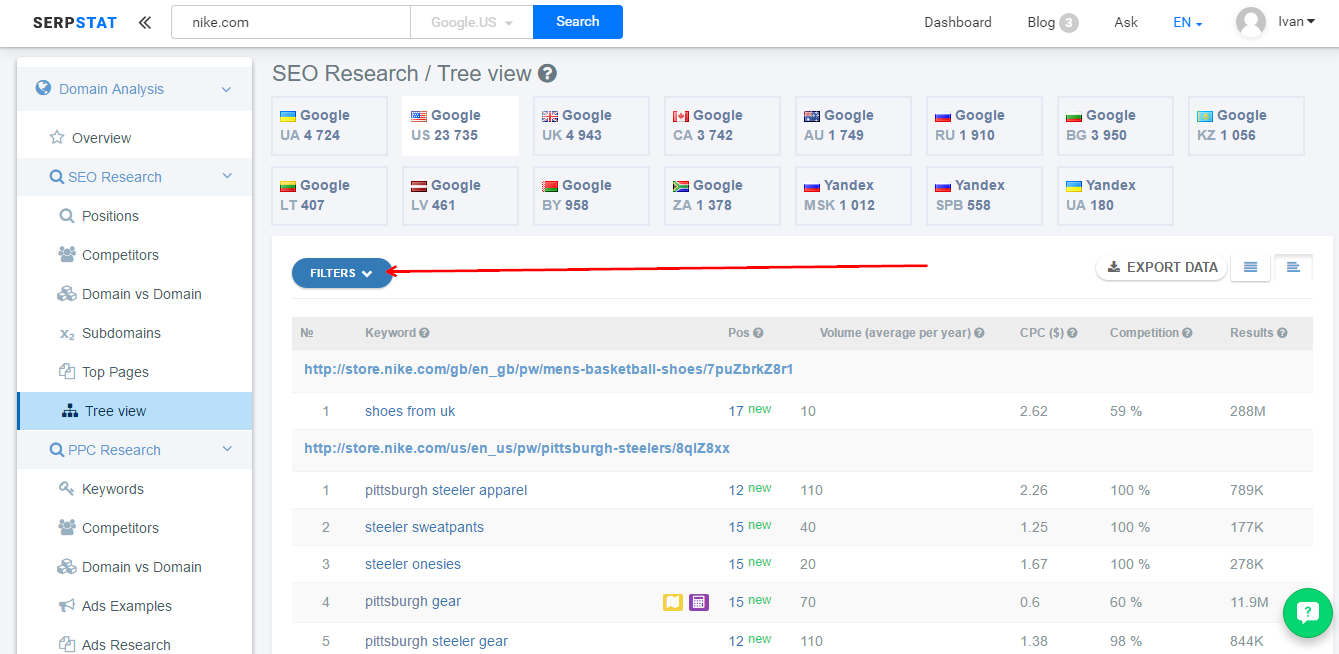Screen dimensions: 1339x654
Task: Open the pittsburgh-steelers store URL link
Action: [517, 448]
